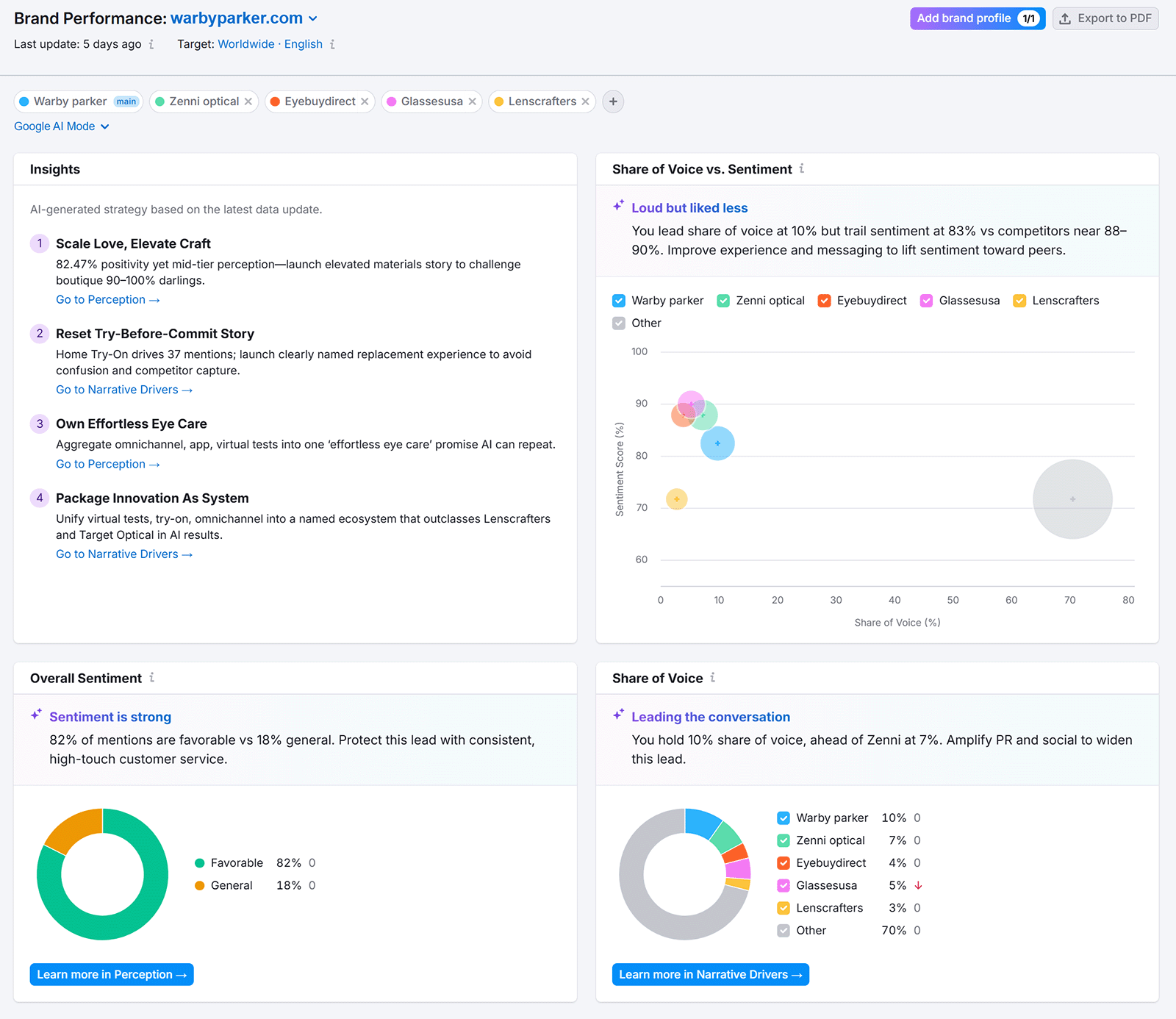The height and width of the screenshot is (1019, 1176).
Task: Toggle Eyebuydirect checkbox in scatter chart legend
Action: coord(824,301)
